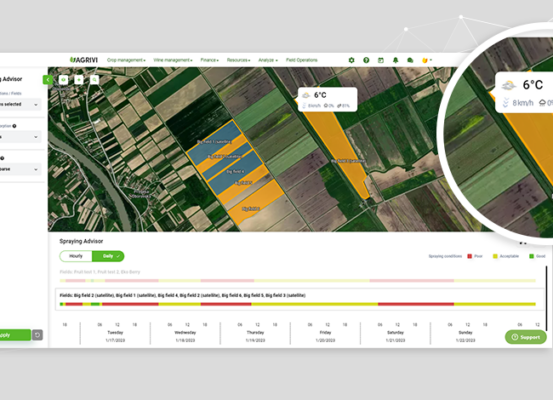This screenshot has width=553, height=400.
Task: Click the 6°C weather popup
Action: tap(327, 99)
